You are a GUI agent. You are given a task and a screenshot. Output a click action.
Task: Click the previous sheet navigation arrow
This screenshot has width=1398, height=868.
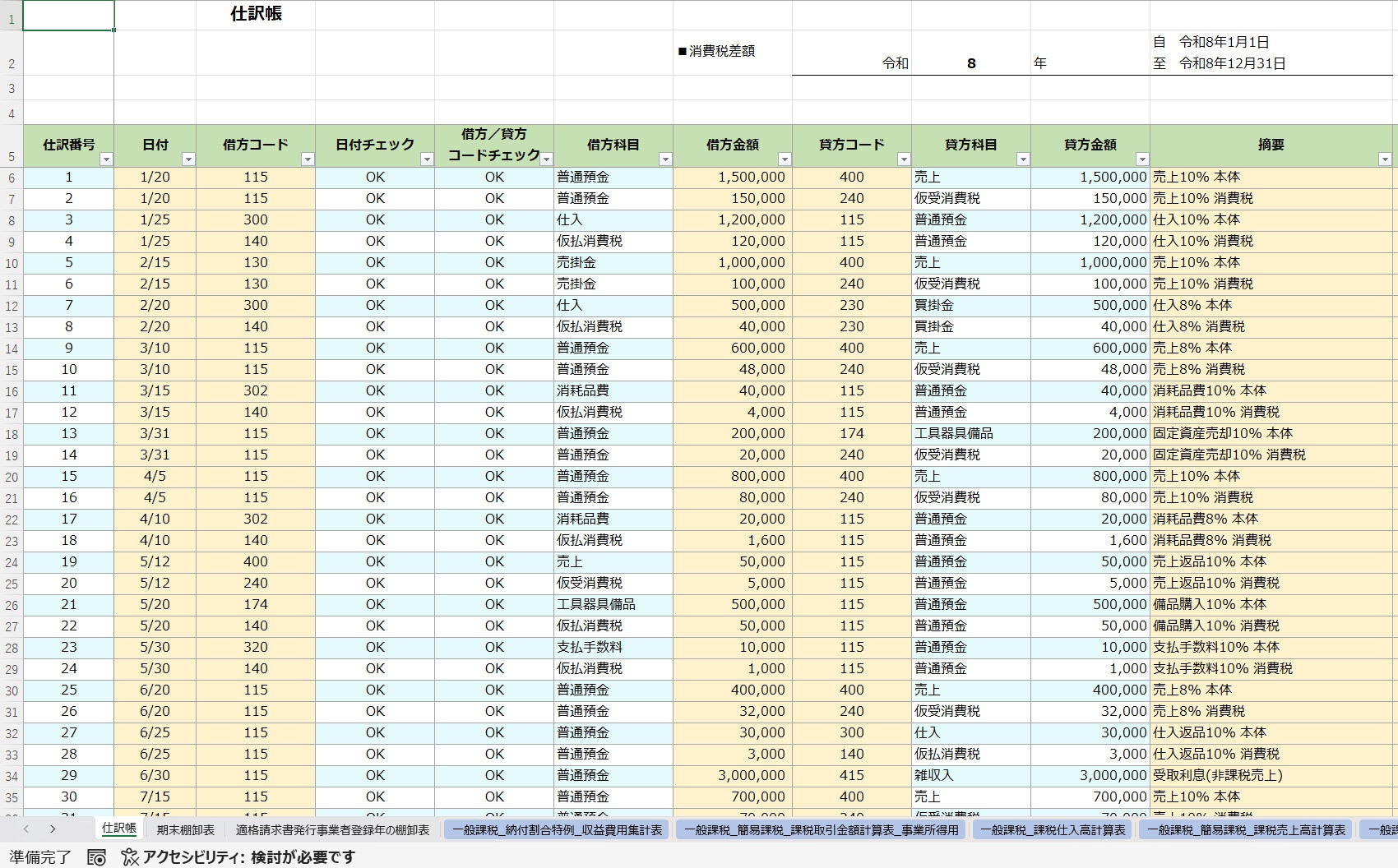[26, 829]
